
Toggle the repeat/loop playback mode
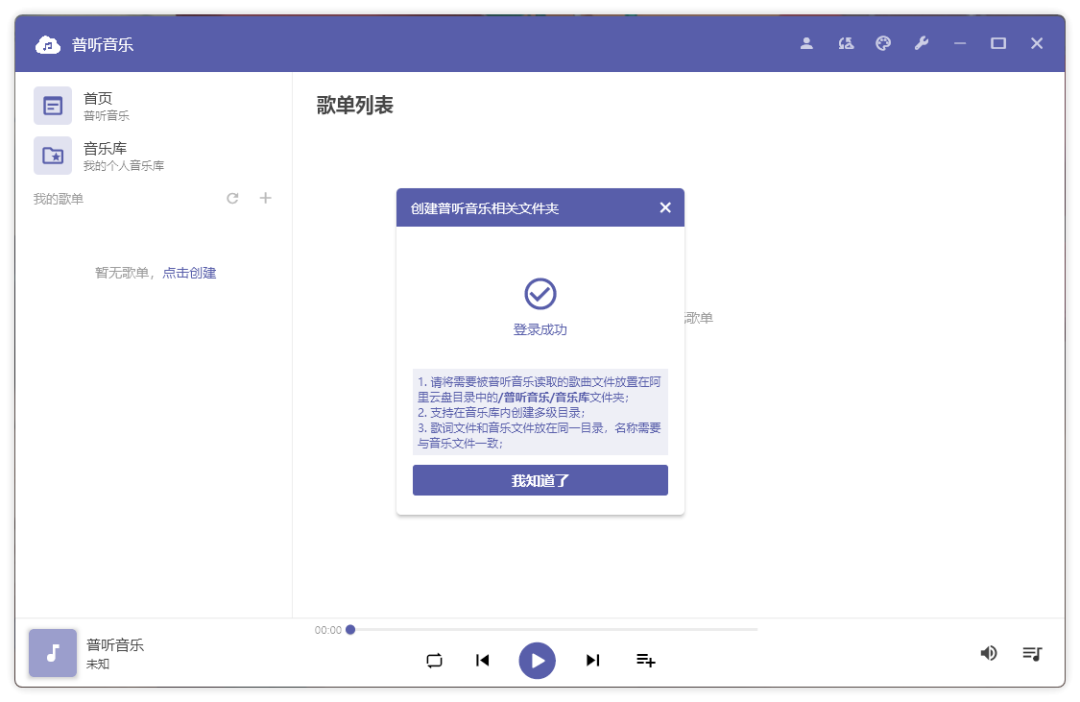pos(434,660)
